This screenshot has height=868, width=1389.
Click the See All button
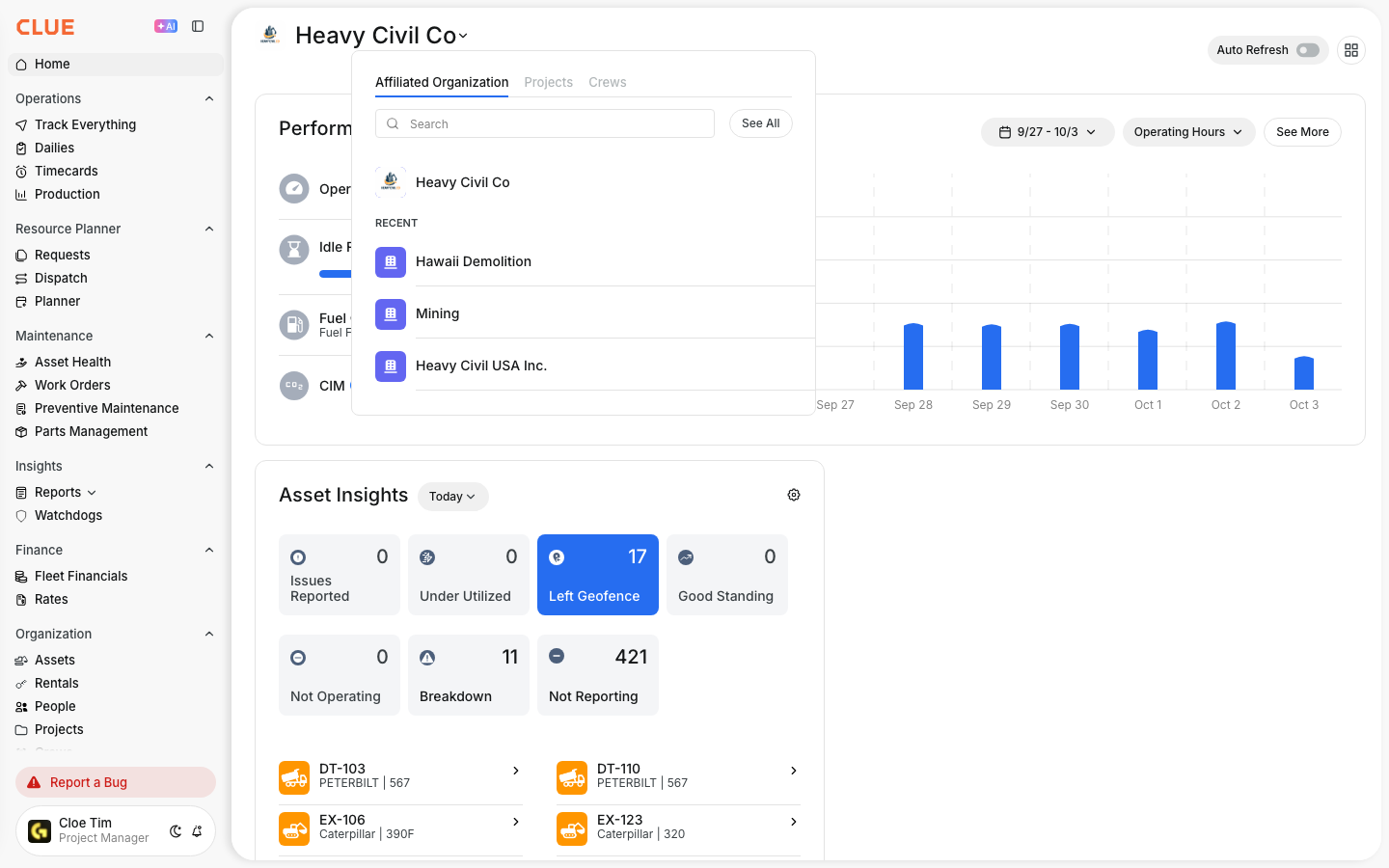click(x=761, y=123)
